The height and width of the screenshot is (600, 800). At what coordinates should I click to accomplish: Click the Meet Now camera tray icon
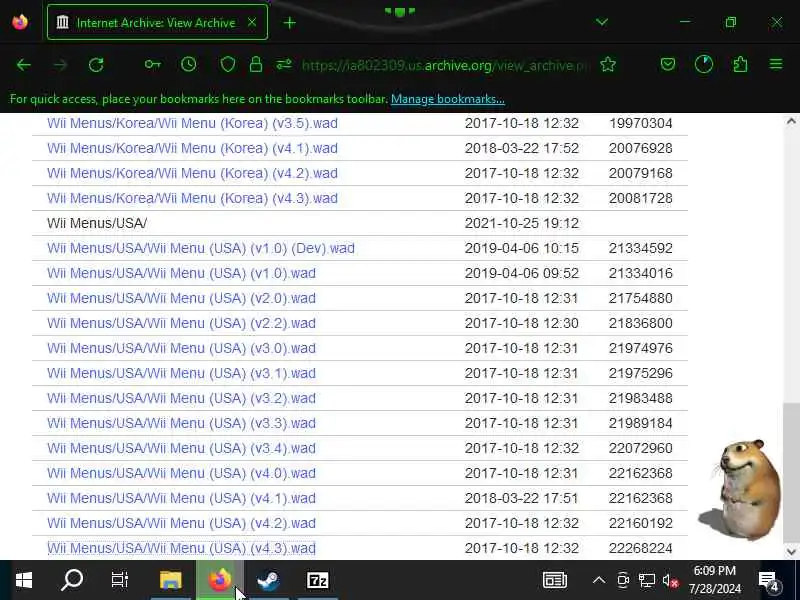pyautogui.click(x=623, y=580)
